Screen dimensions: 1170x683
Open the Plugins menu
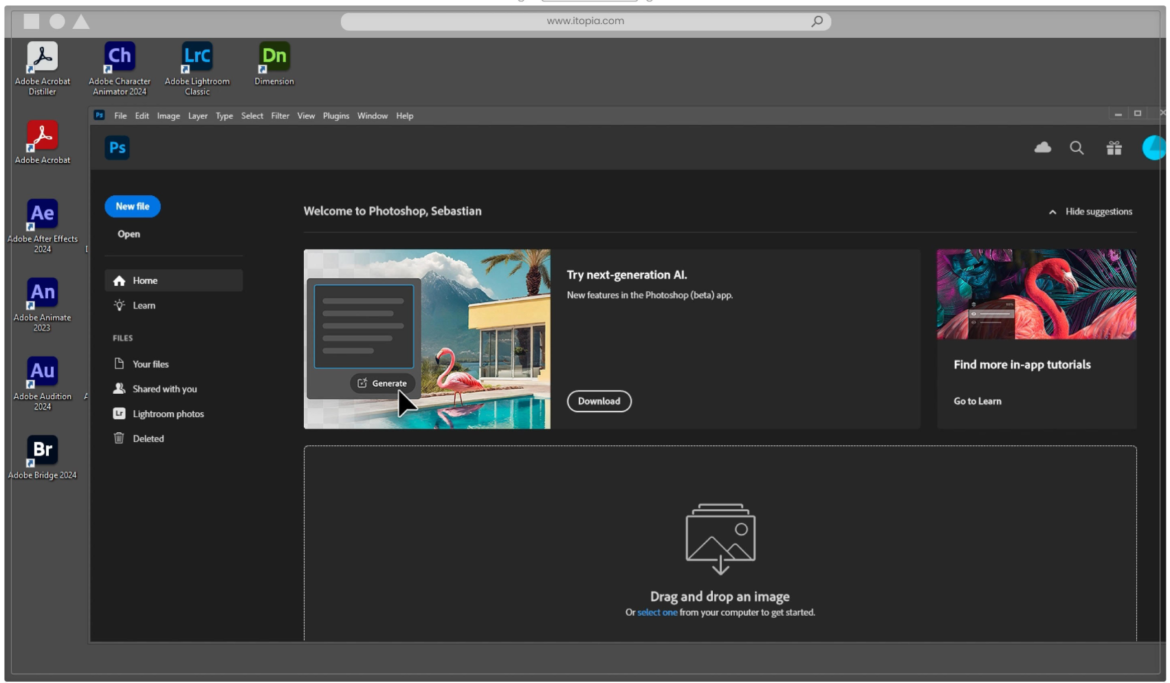pyautogui.click(x=336, y=116)
